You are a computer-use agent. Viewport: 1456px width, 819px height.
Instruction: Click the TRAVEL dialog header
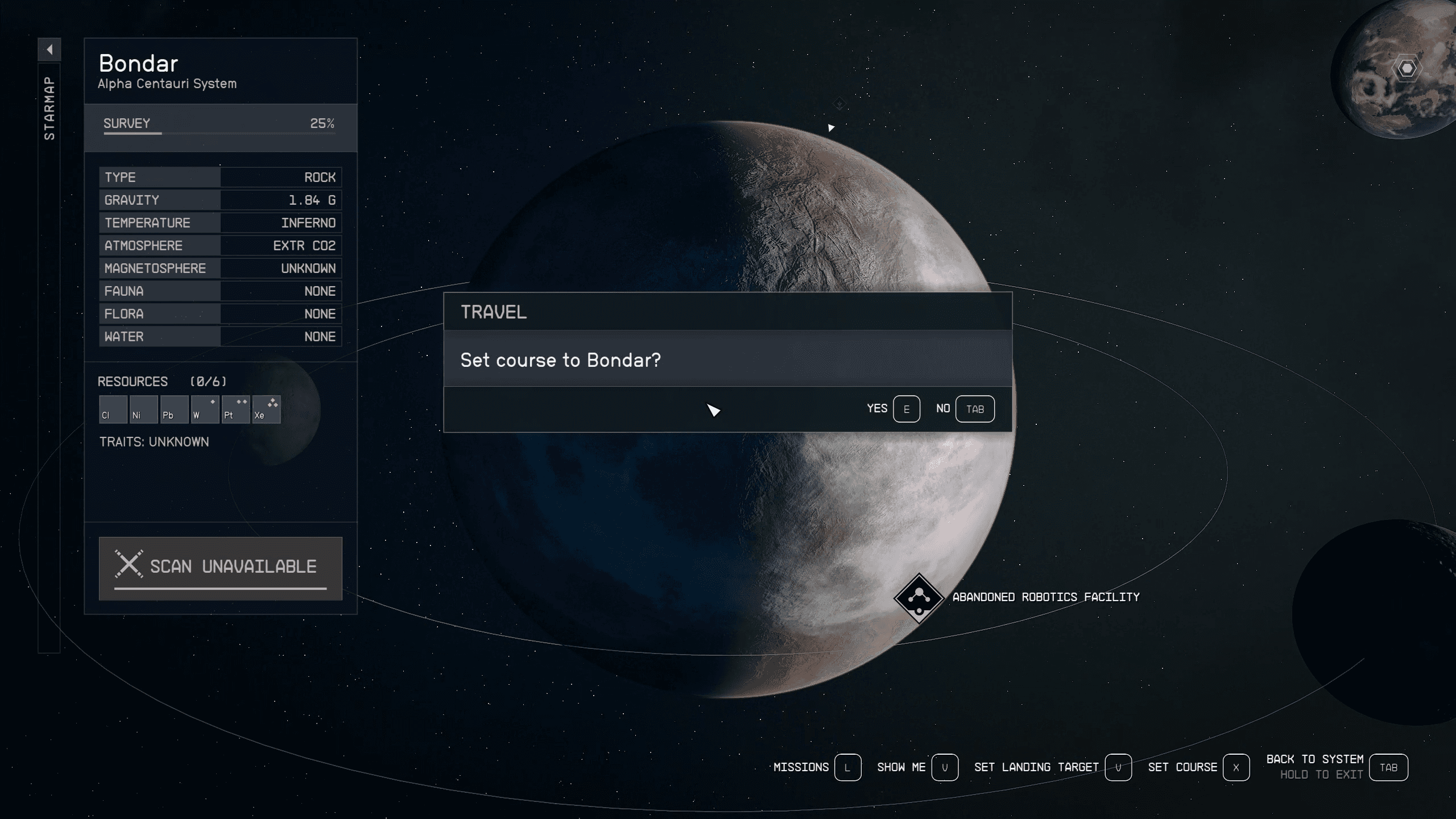(728, 312)
